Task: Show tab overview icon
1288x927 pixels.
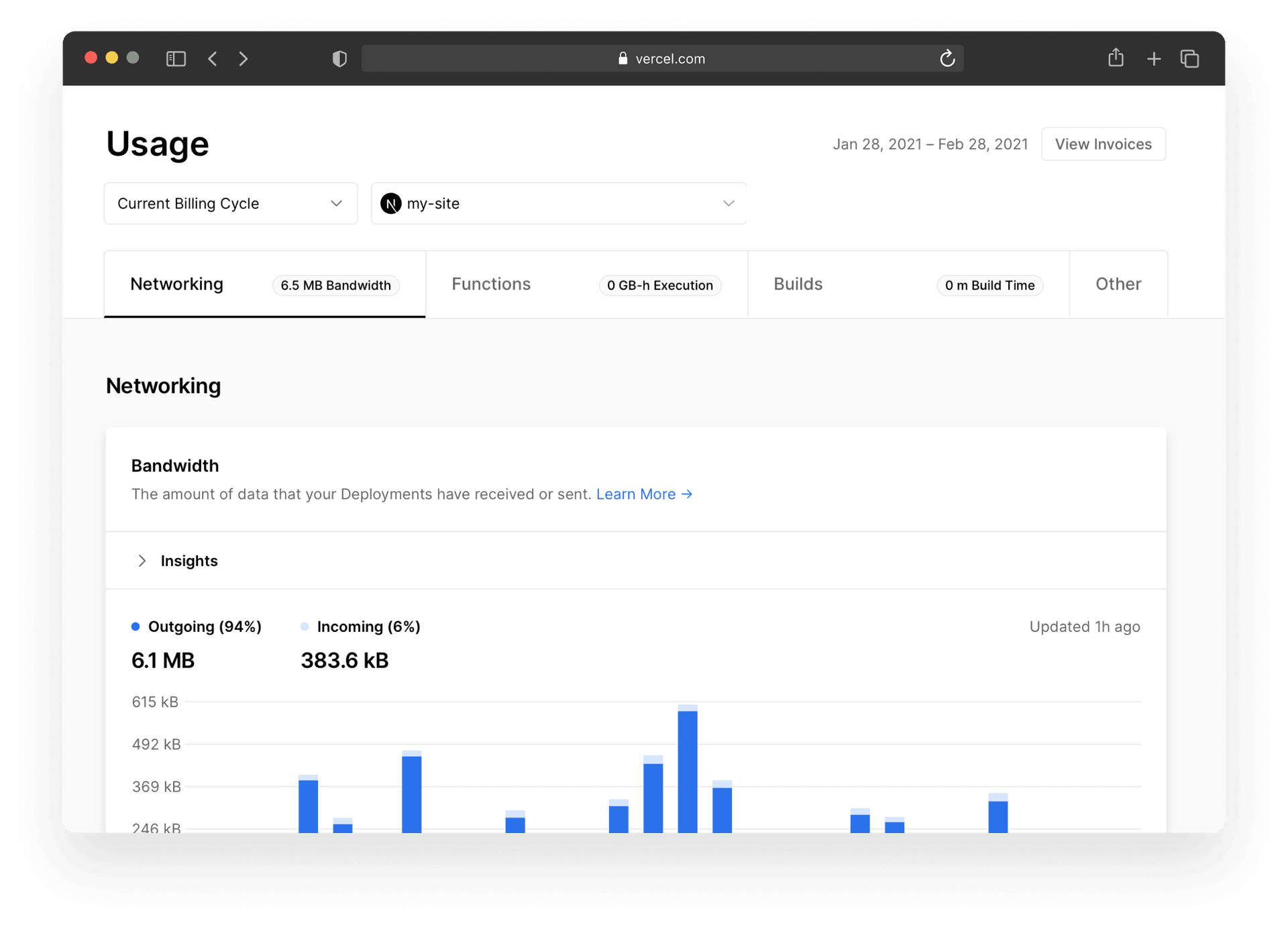Action: (1190, 59)
